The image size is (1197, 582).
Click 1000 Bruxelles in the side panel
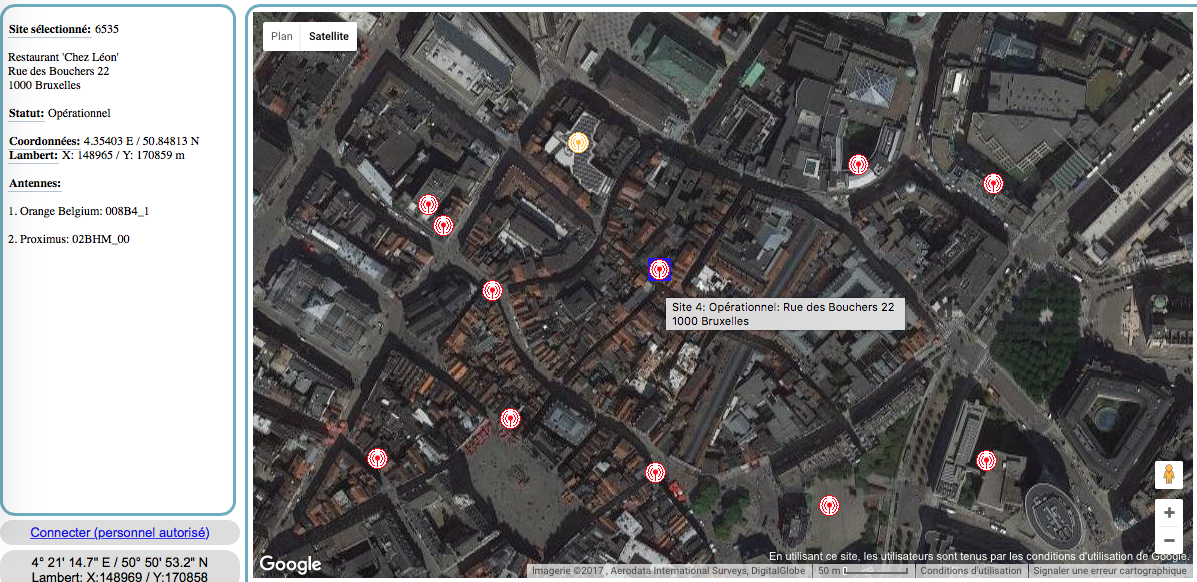pyautogui.click(x=44, y=85)
